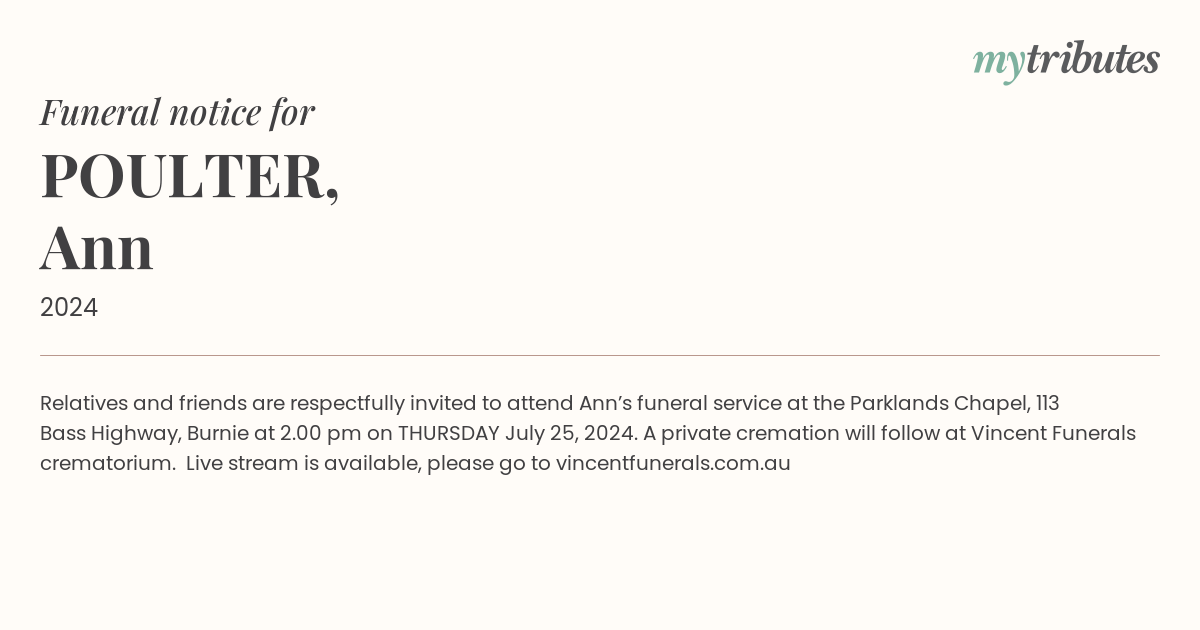Screen dimensions: 1200x630
Task: Click 'Parklands Chapel' in the notice
Action: coord(939,404)
